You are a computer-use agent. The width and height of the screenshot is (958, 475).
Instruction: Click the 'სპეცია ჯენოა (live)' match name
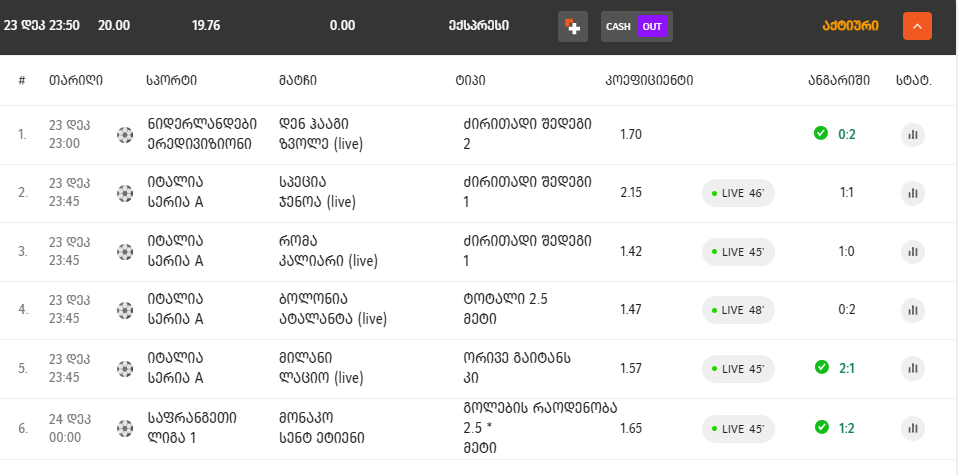tap(317, 193)
